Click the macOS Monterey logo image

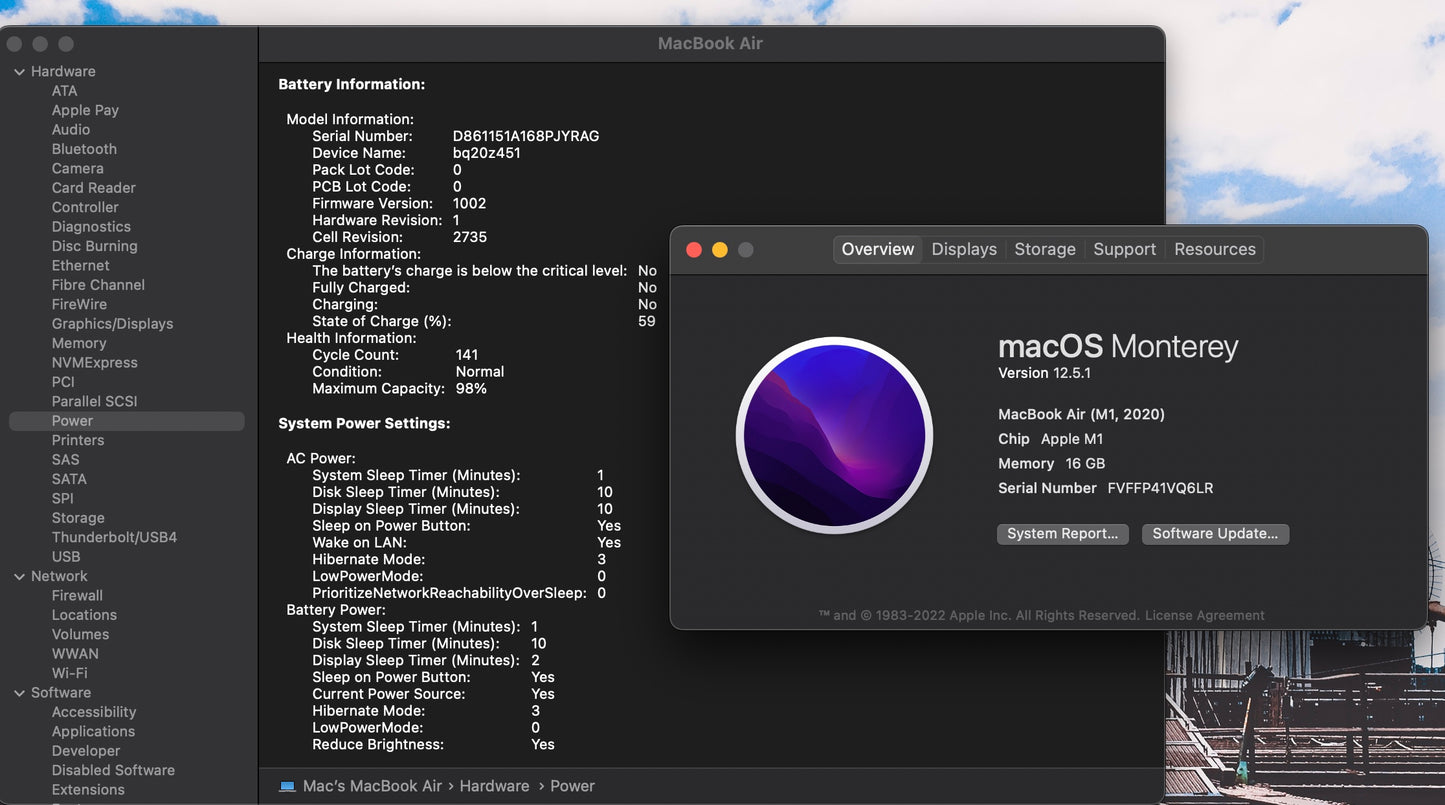tap(834, 435)
